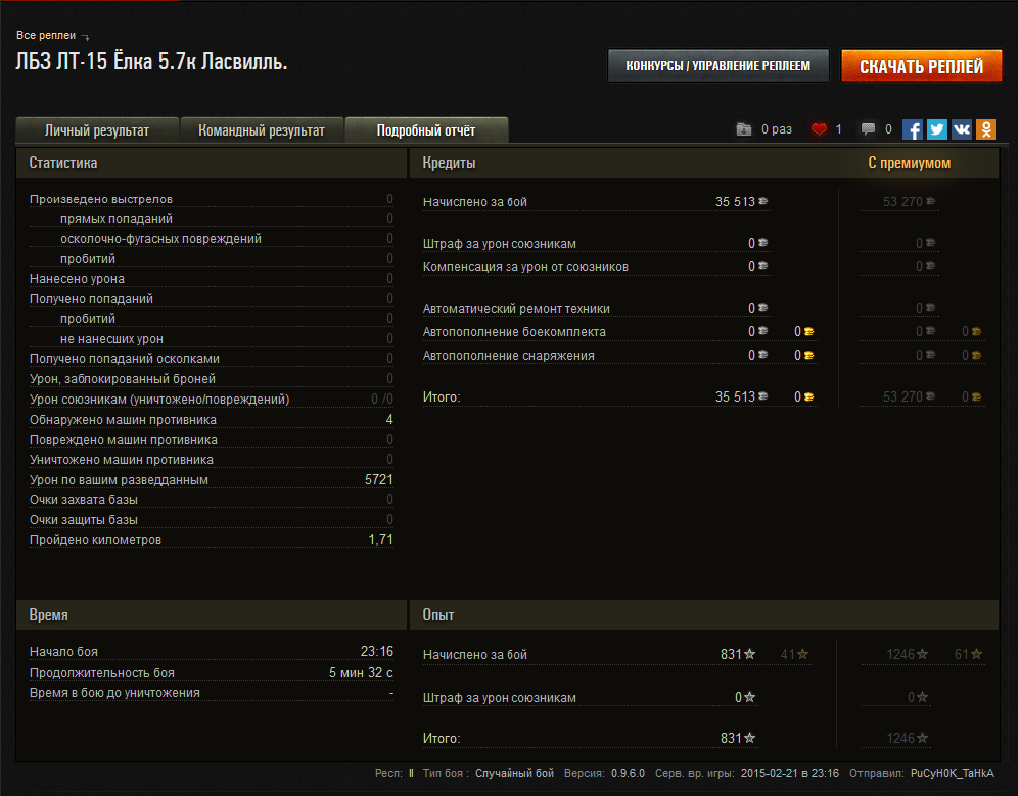Open the Командный результат tab

point(261,130)
